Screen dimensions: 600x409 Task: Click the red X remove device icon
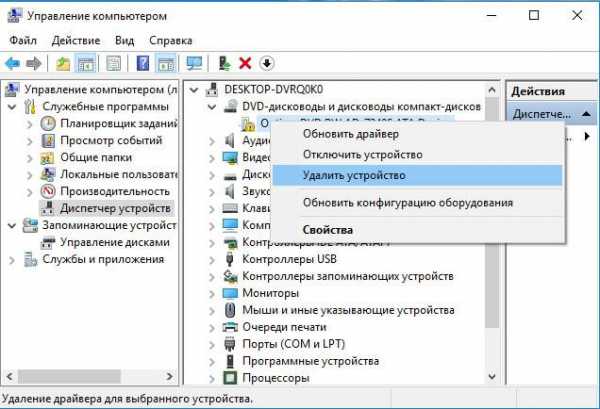click(x=246, y=63)
